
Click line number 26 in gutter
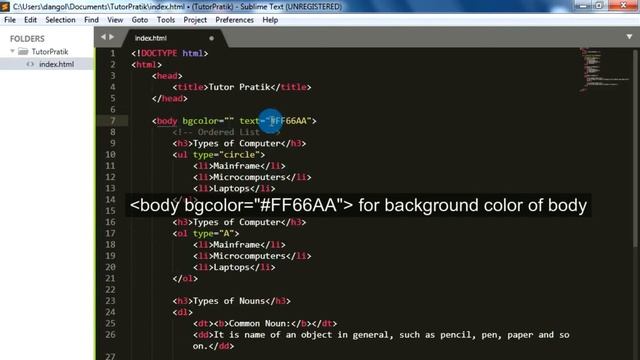click(110, 335)
